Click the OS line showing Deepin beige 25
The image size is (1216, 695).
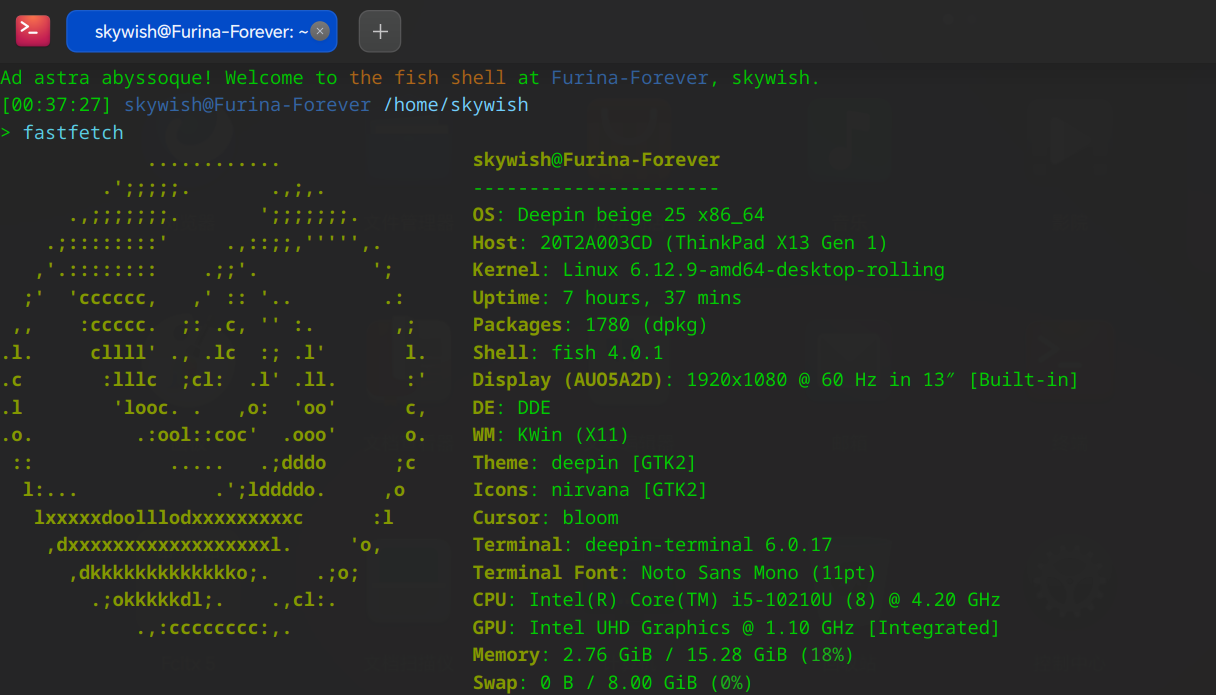[618, 215]
